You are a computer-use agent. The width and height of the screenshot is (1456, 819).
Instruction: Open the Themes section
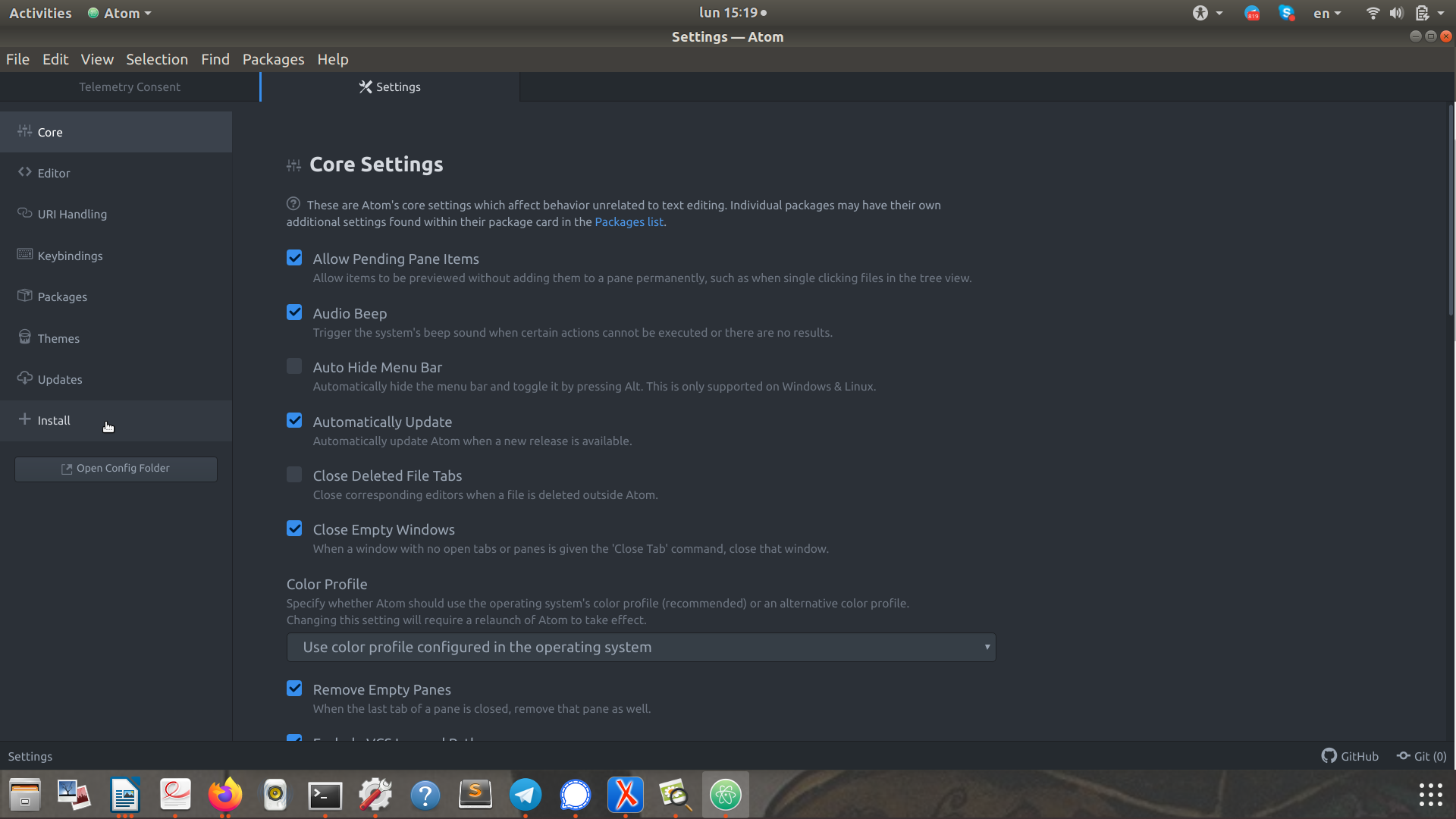116,338
